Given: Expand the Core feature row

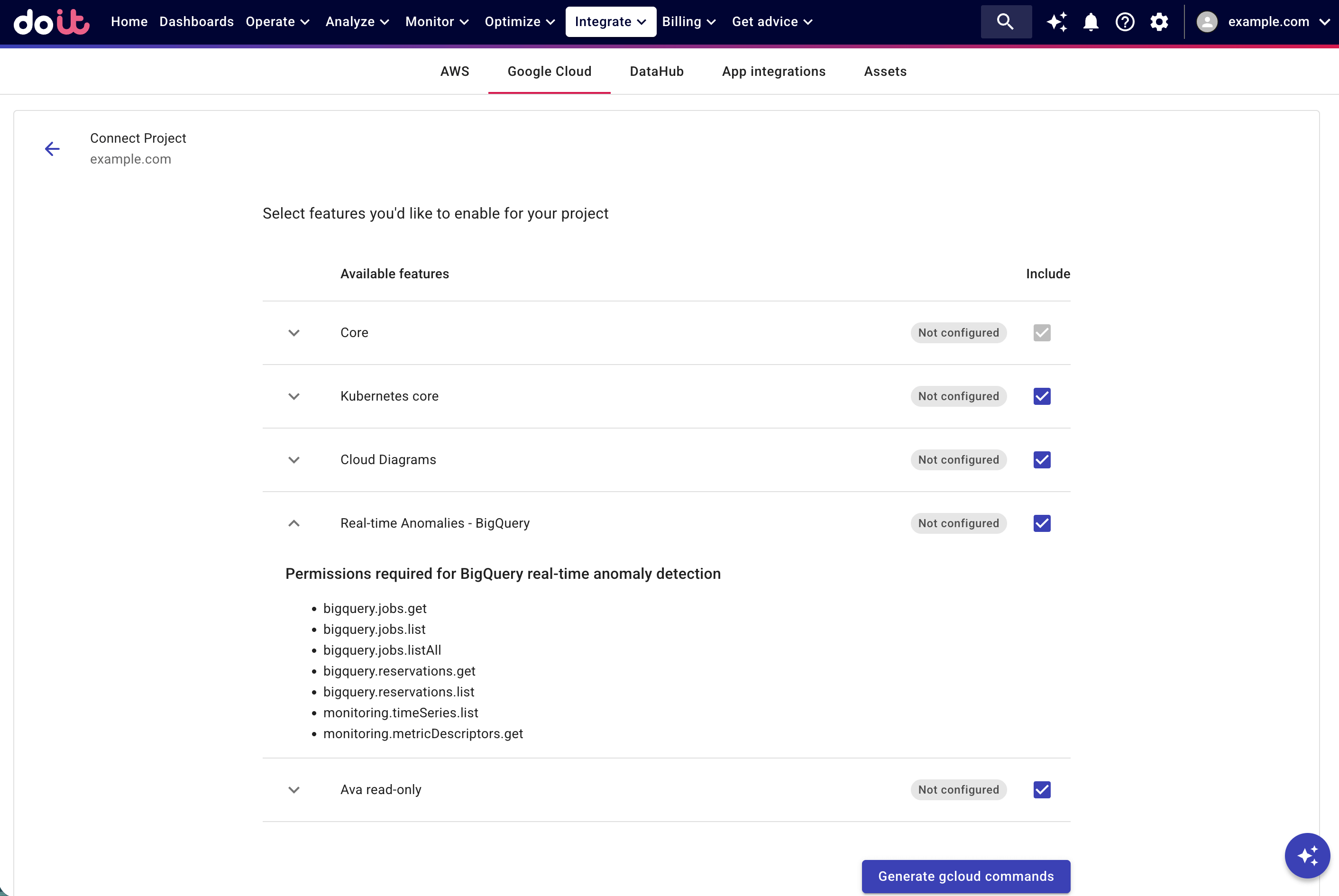Looking at the screenshot, I should tap(294, 333).
